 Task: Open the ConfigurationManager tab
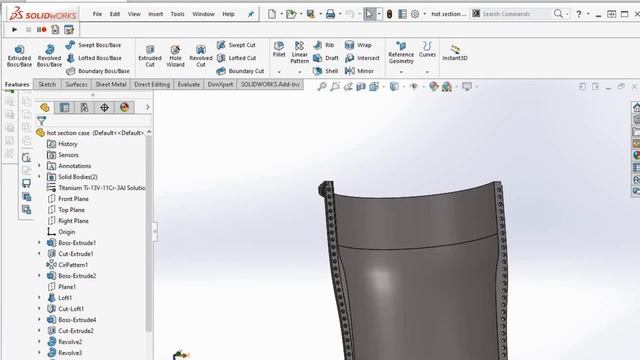tap(84, 107)
